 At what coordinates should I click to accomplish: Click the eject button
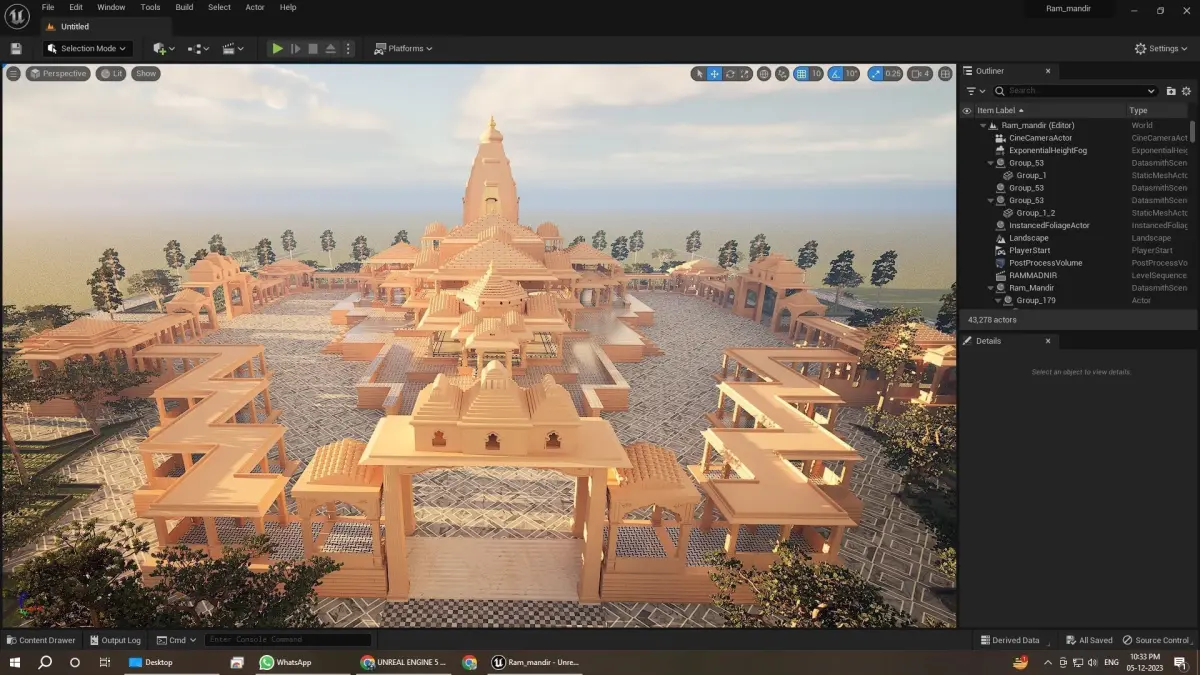coord(331,48)
